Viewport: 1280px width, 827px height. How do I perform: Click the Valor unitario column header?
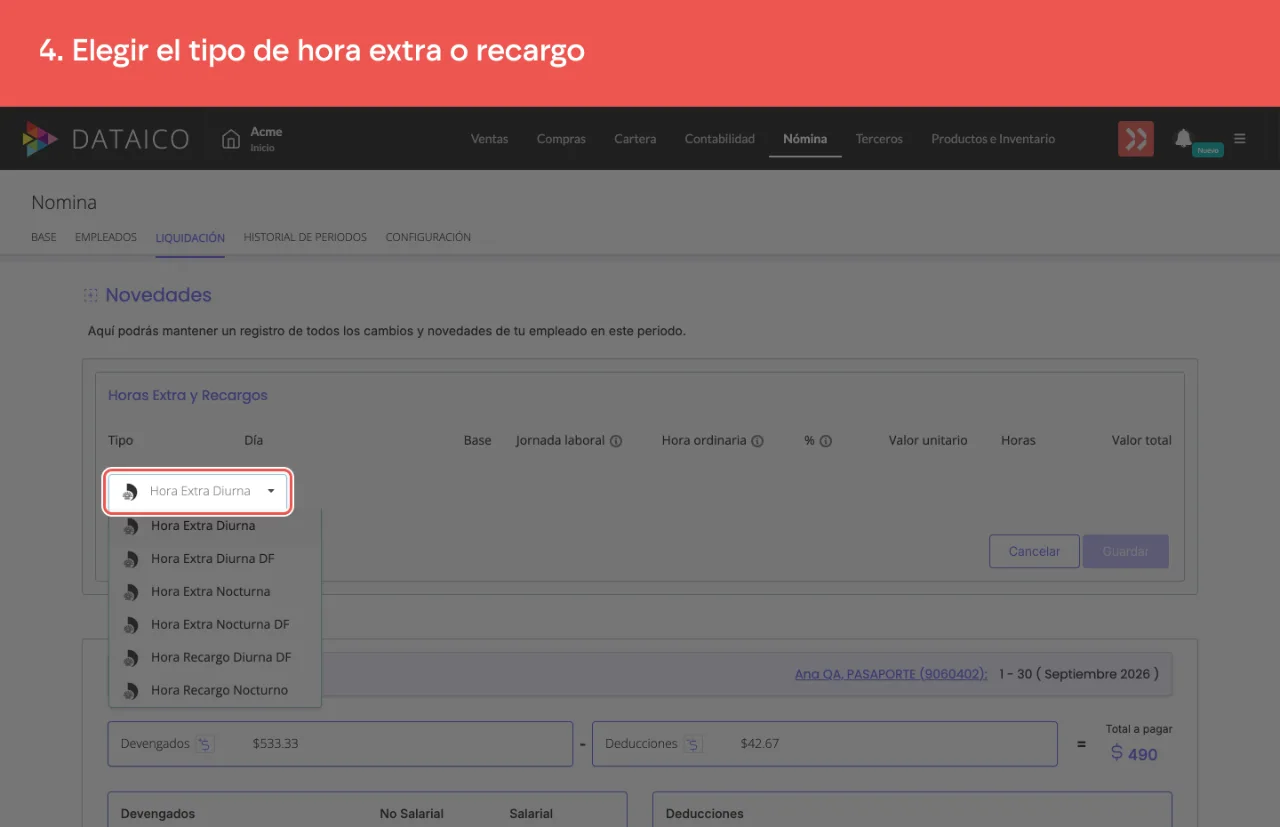[928, 441]
